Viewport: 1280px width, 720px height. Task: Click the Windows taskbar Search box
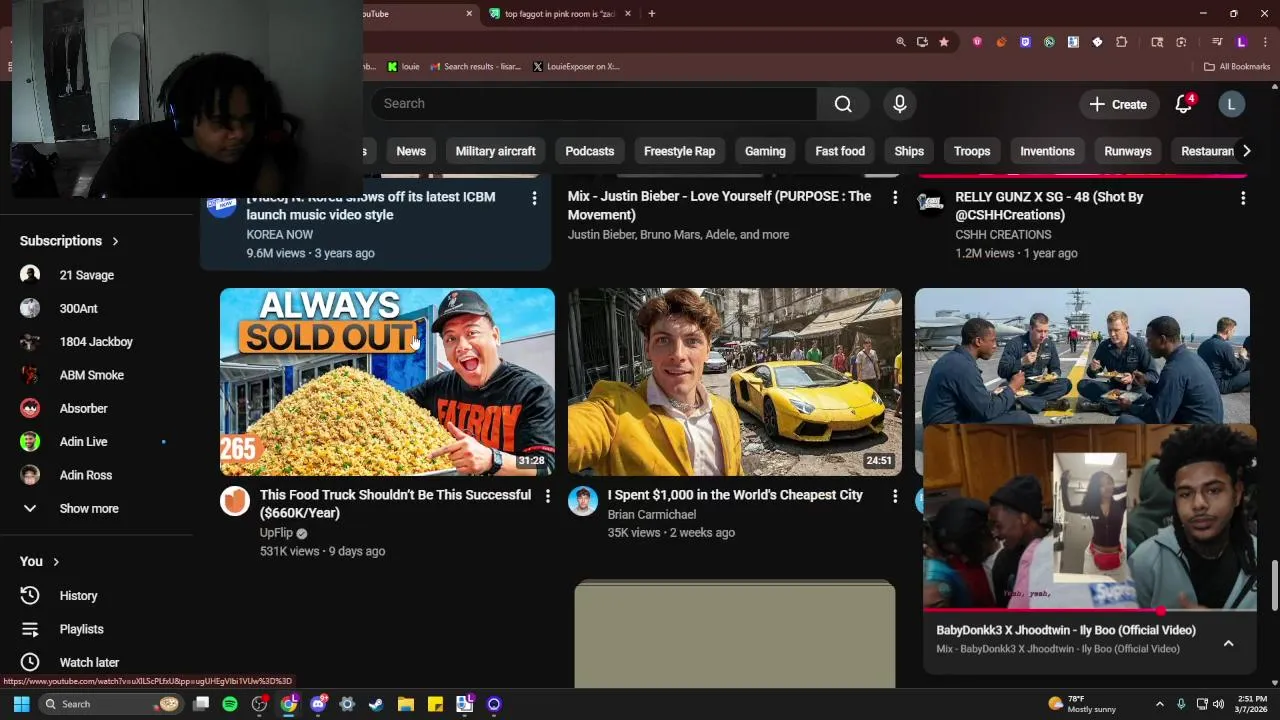110,704
